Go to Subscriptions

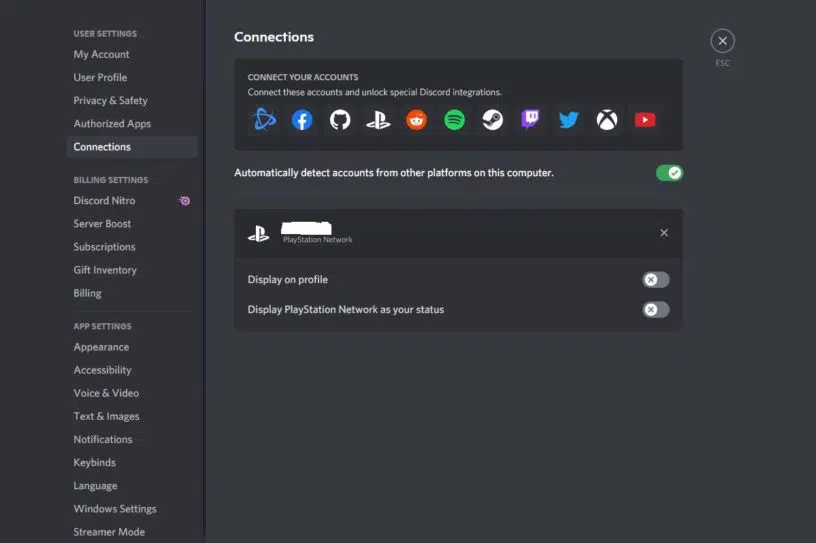(x=132, y=247)
